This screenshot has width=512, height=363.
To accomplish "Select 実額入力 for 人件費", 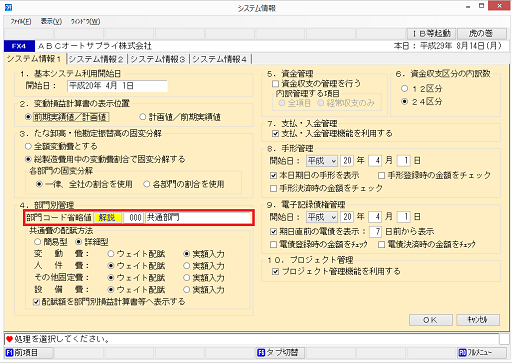I will (204, 266).
